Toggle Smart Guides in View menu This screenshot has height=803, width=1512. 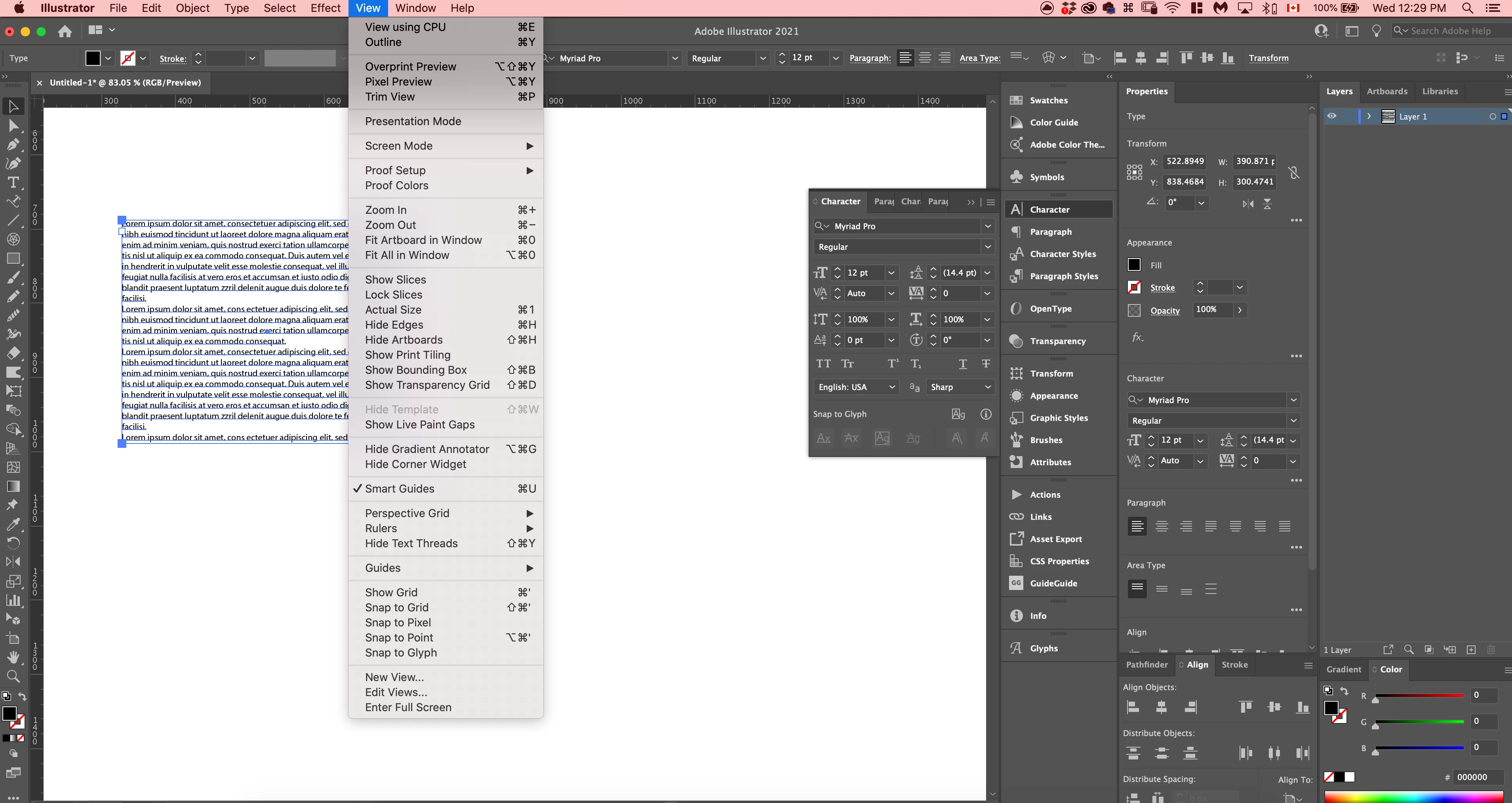[x=399, y=488]
